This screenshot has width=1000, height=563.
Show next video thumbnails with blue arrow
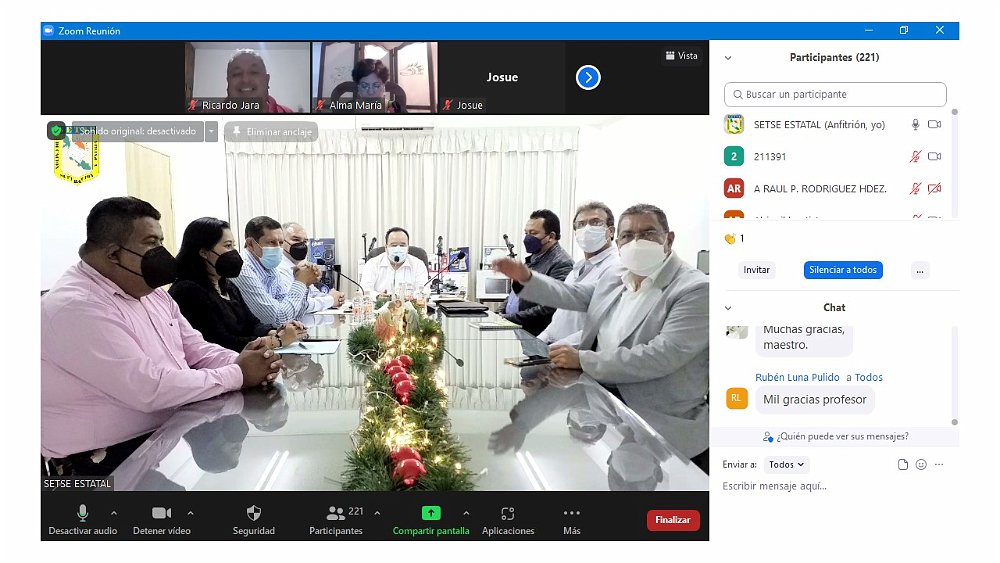tap(588, 77)
